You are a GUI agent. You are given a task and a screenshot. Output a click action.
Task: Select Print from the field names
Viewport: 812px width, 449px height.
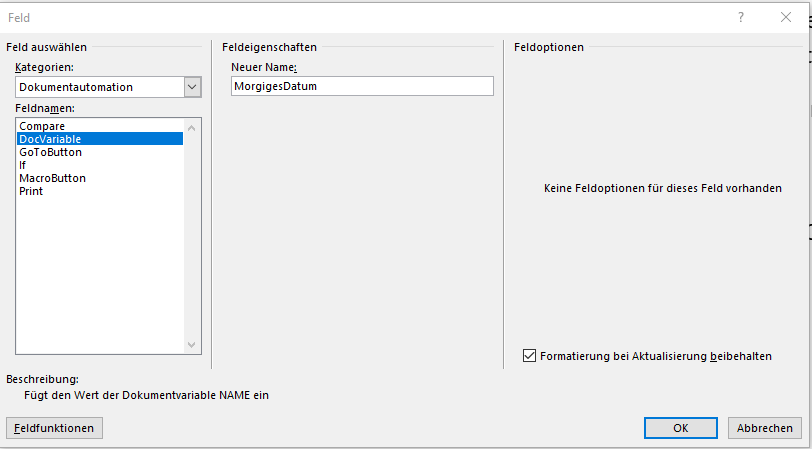(31, 191)
